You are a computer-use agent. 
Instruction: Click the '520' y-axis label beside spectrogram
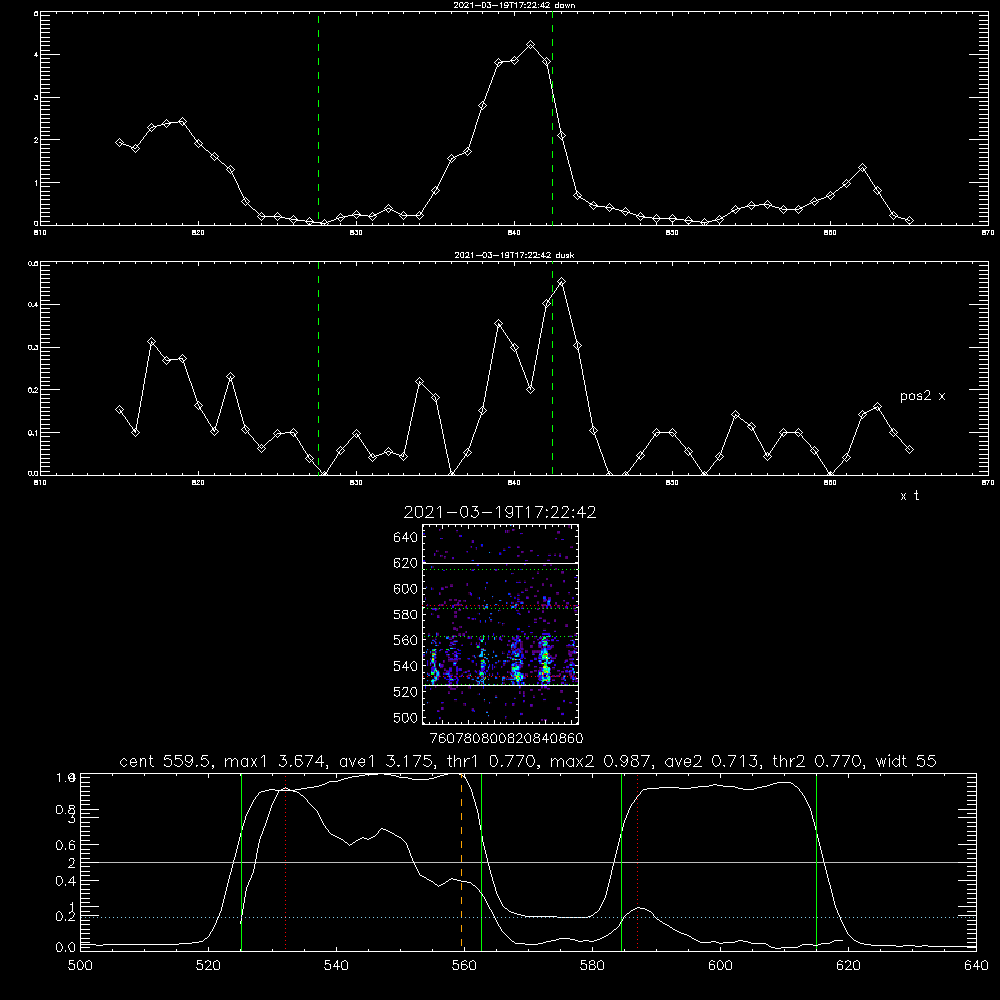406,692
